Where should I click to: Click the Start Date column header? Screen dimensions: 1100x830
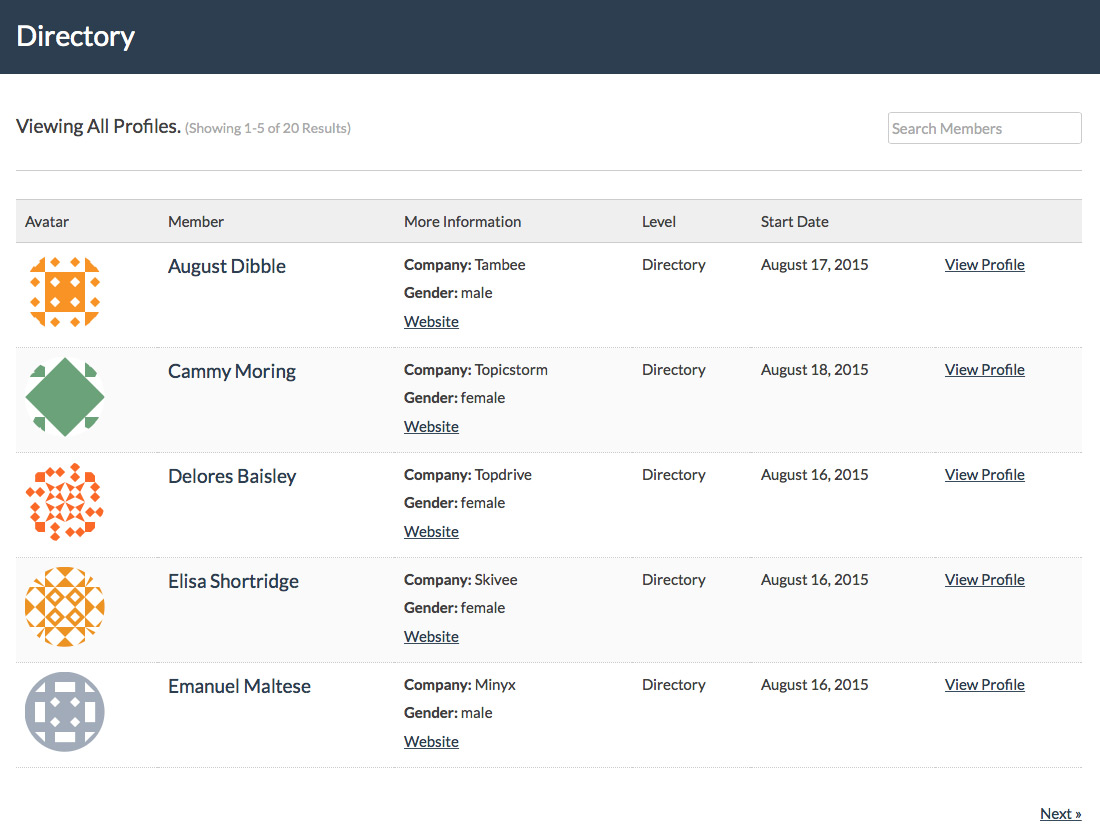pyautogui.click(x=794, y=222)
